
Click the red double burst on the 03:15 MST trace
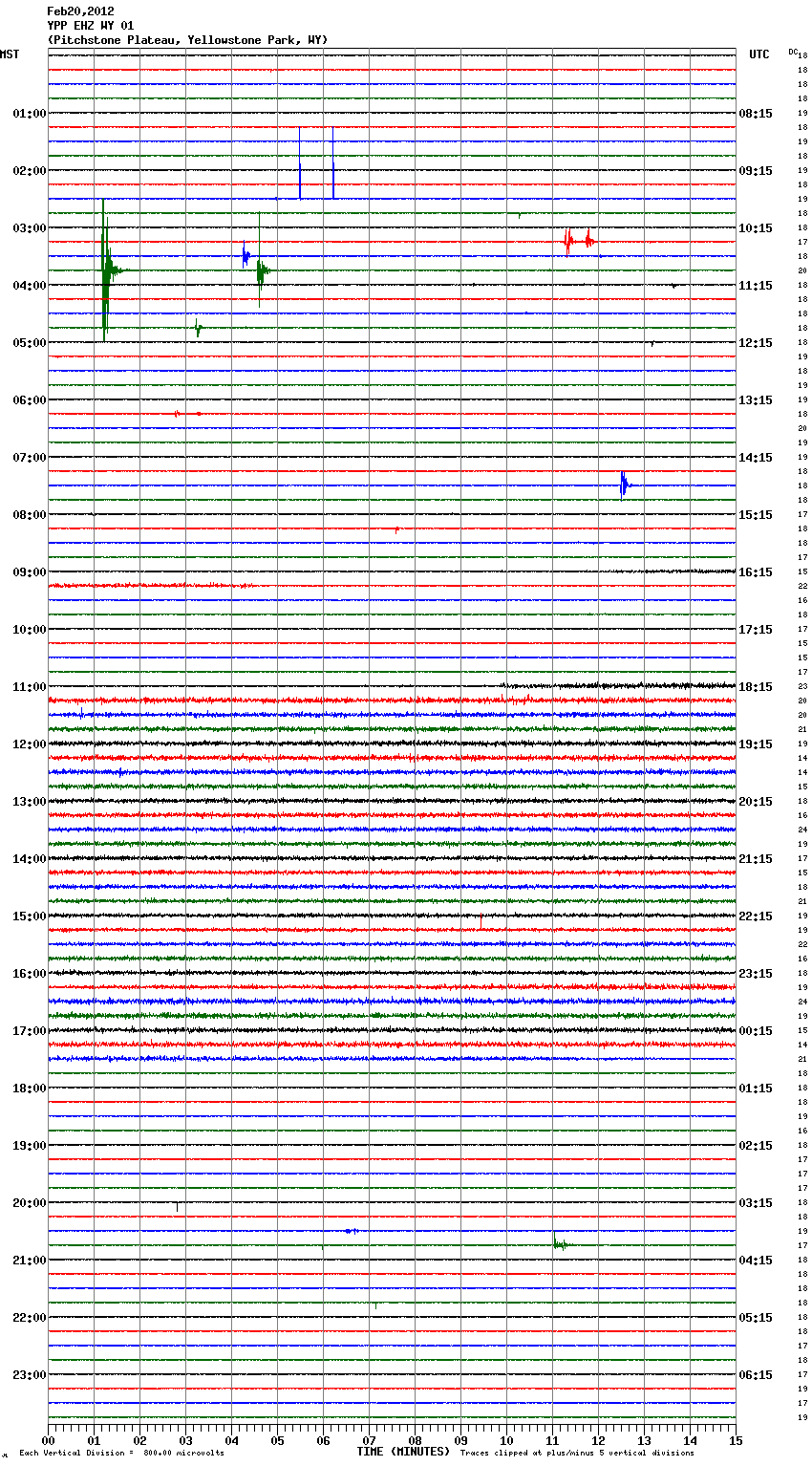pos(579,241)
